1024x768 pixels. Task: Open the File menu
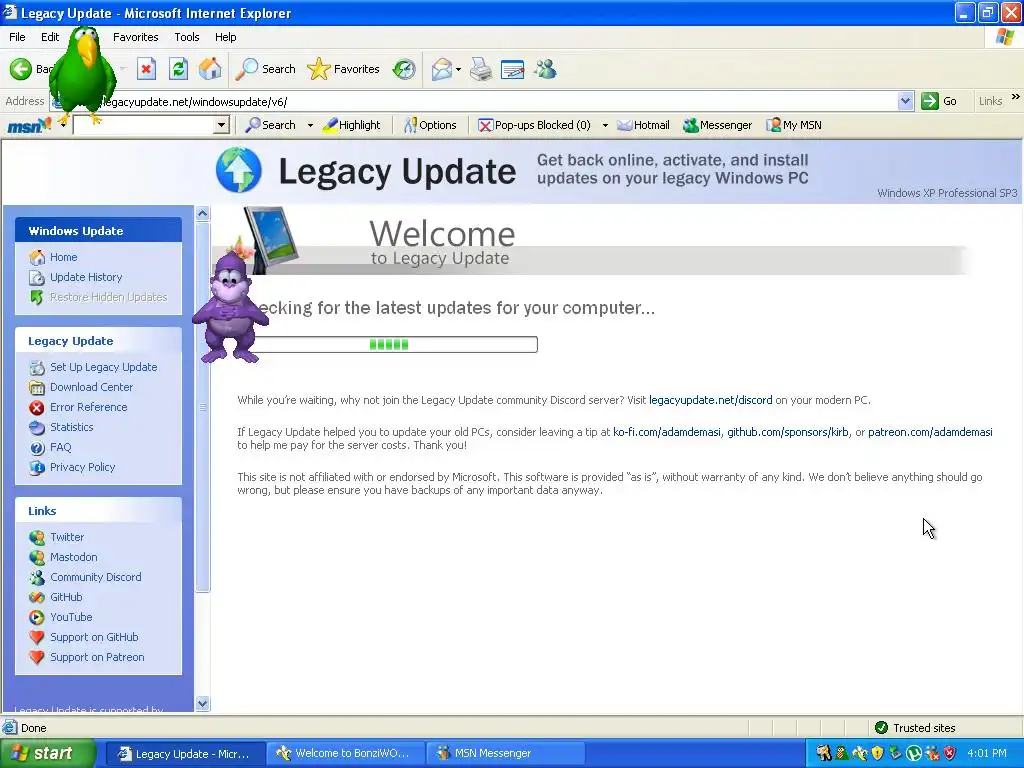[x=17, y=37]
